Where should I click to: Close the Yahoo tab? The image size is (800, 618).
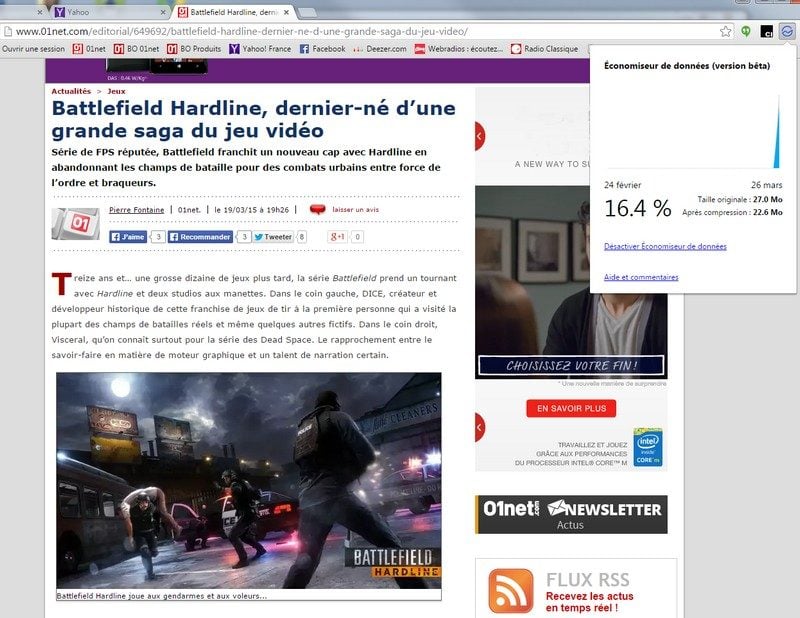[x=163, y=12]
